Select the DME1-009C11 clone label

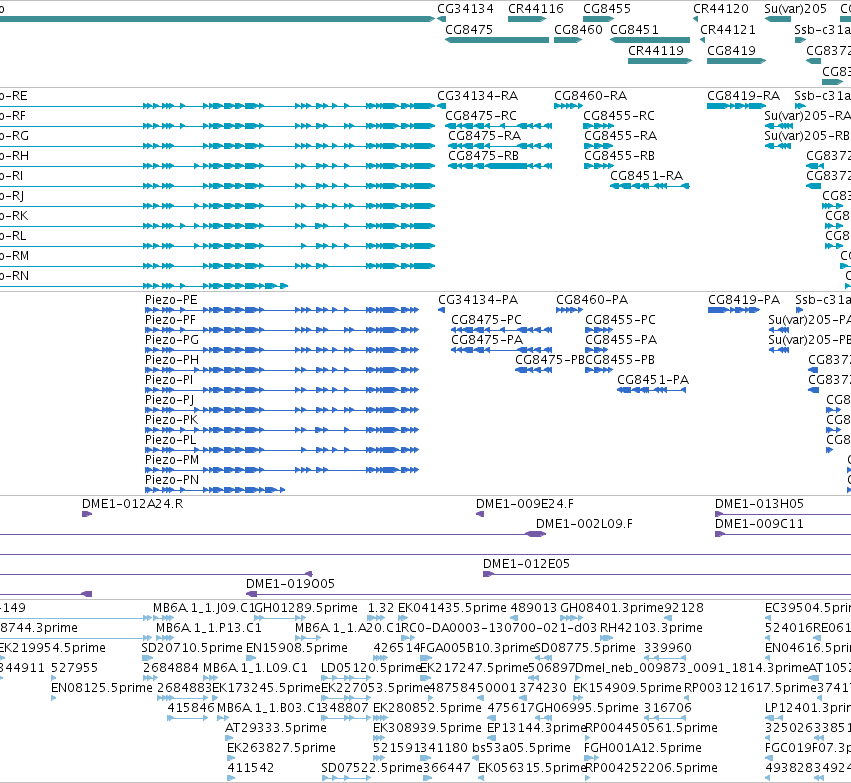click(x=759, y=524)
